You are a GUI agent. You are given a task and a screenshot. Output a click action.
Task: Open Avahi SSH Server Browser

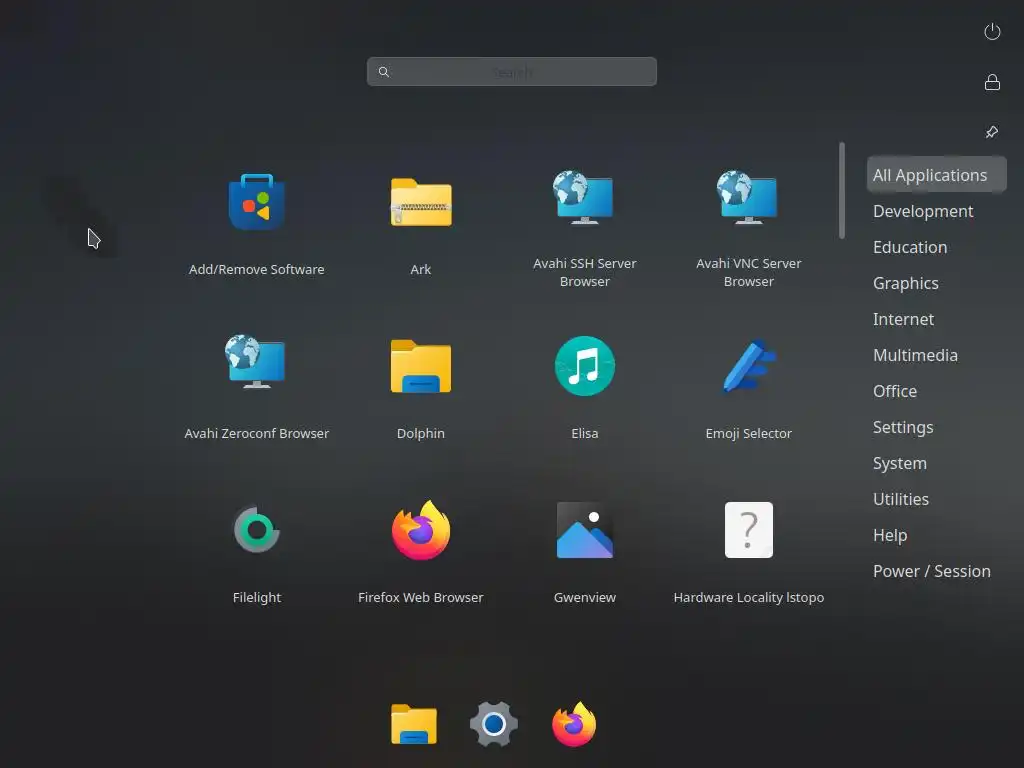(x=584, y=197)
